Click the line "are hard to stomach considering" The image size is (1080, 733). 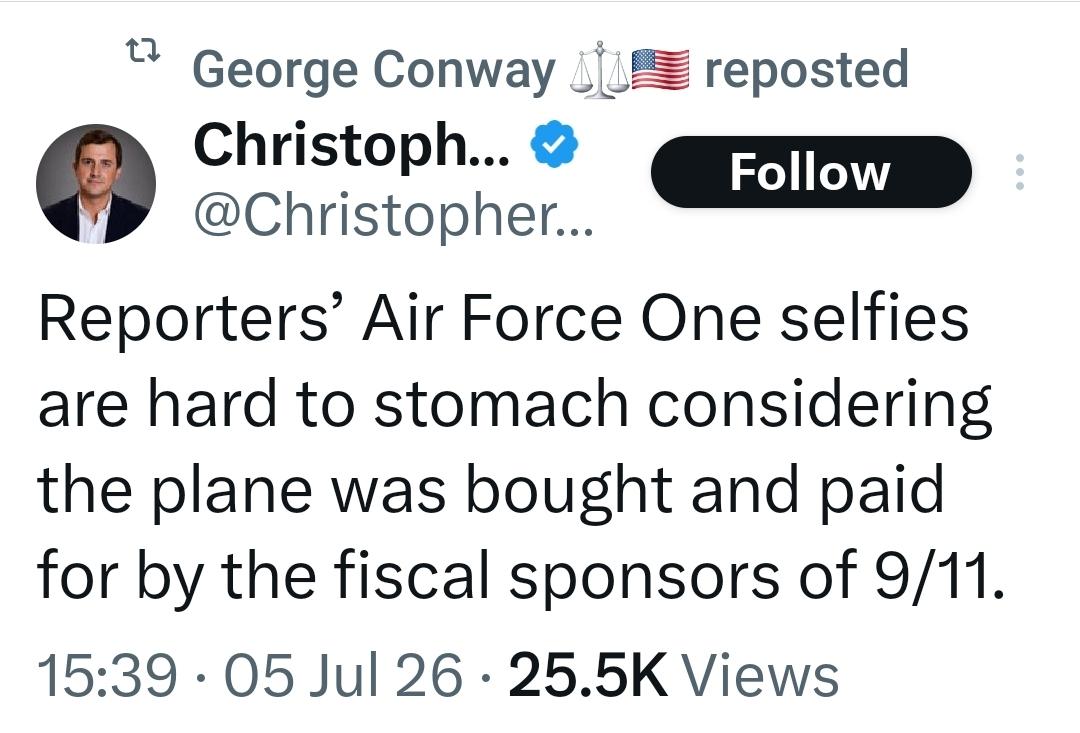[515, 404]
